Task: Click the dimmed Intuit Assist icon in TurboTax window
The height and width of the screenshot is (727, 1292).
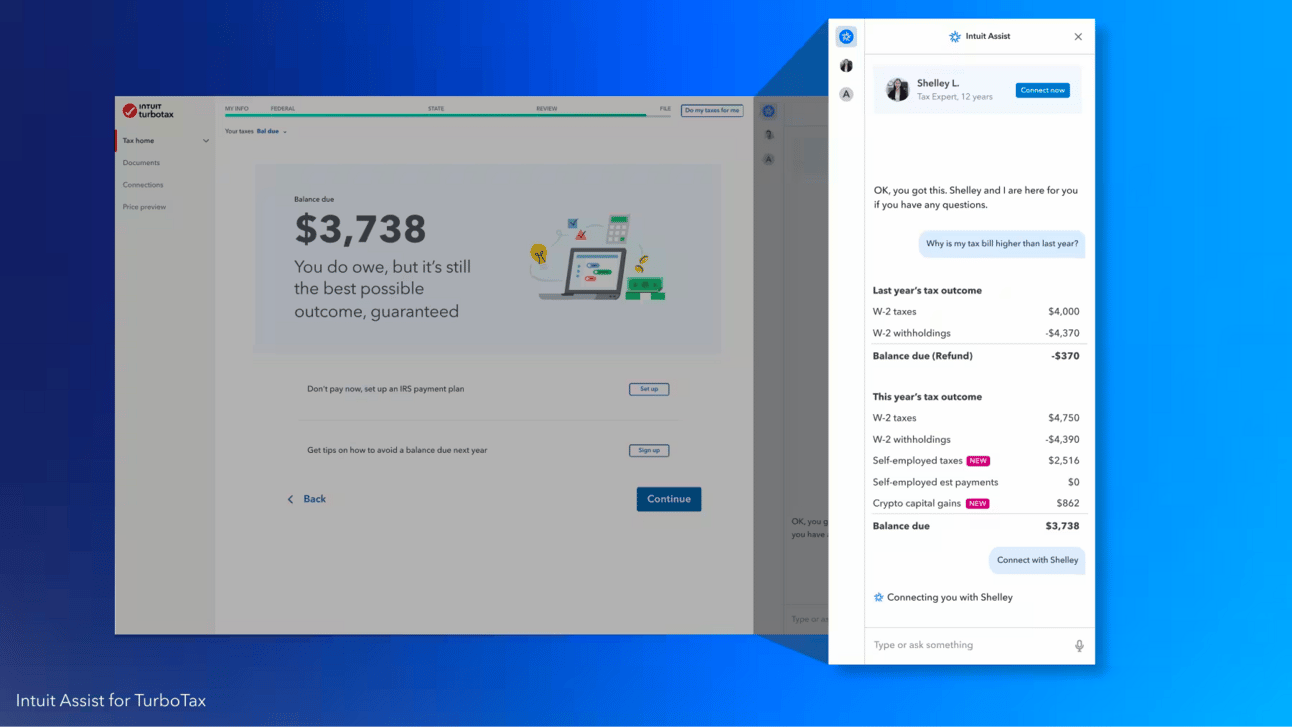Action: (x=768, y=111)
